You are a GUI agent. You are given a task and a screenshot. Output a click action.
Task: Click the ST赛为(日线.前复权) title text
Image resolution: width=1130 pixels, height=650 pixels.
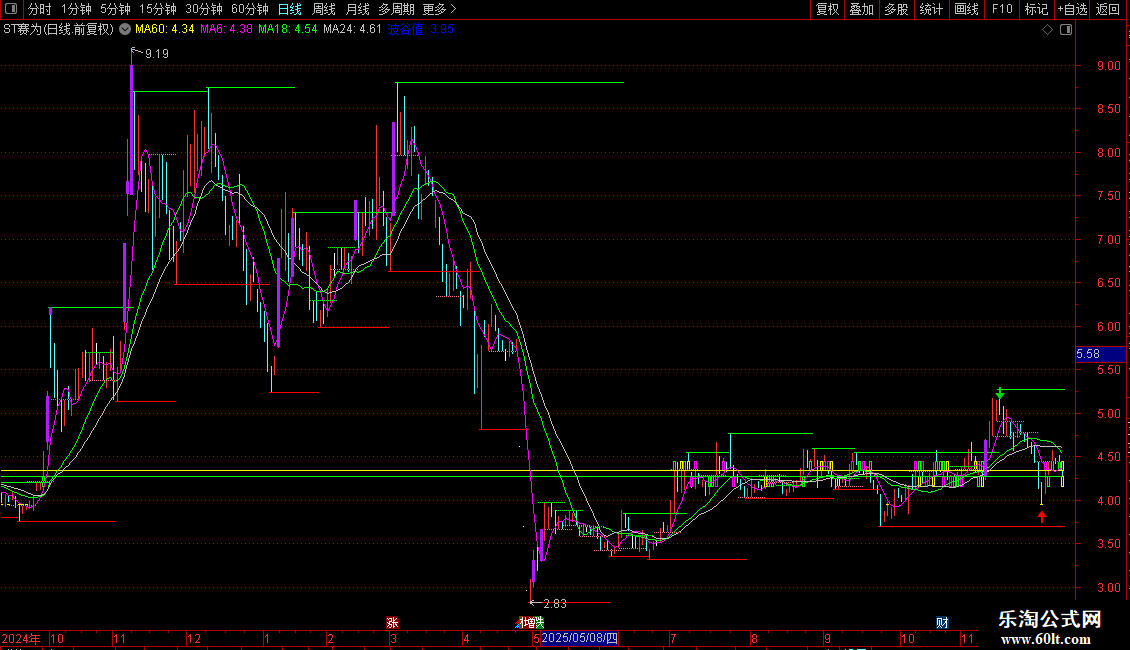point(58,30)
